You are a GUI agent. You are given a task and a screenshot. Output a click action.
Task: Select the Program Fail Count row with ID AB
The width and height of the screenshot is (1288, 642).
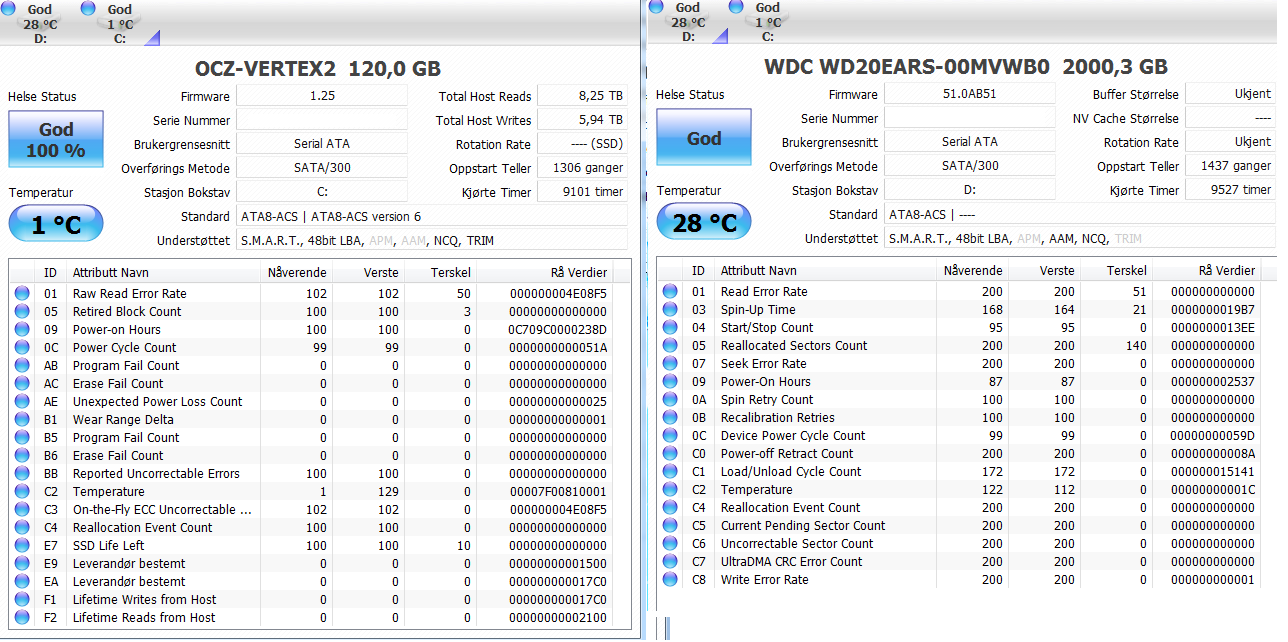320,366
